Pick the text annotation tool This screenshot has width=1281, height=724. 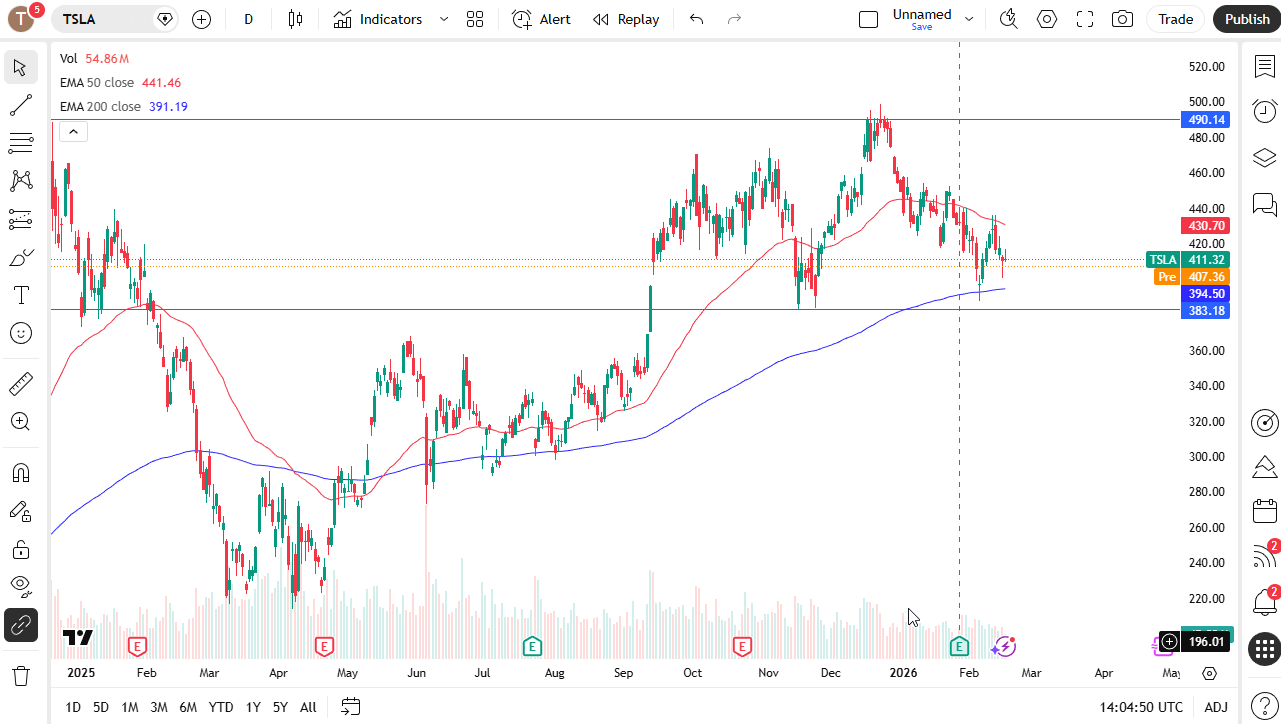point(20,295)
